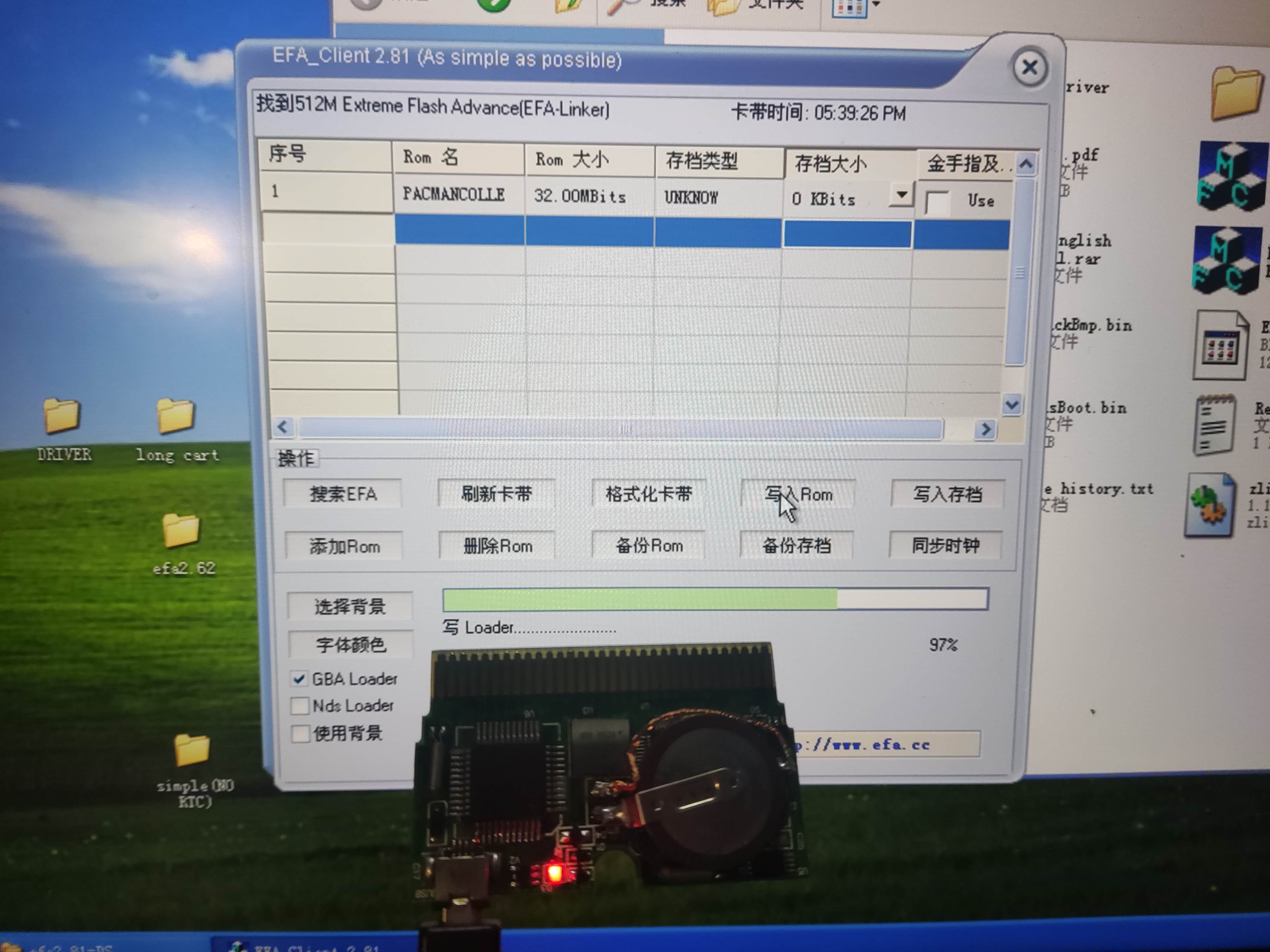The width and height of the screenshot is (1270, 952).
Task: Select the UNKNOW save type cell
Action: pyautogui.click(x=719, y=199)
